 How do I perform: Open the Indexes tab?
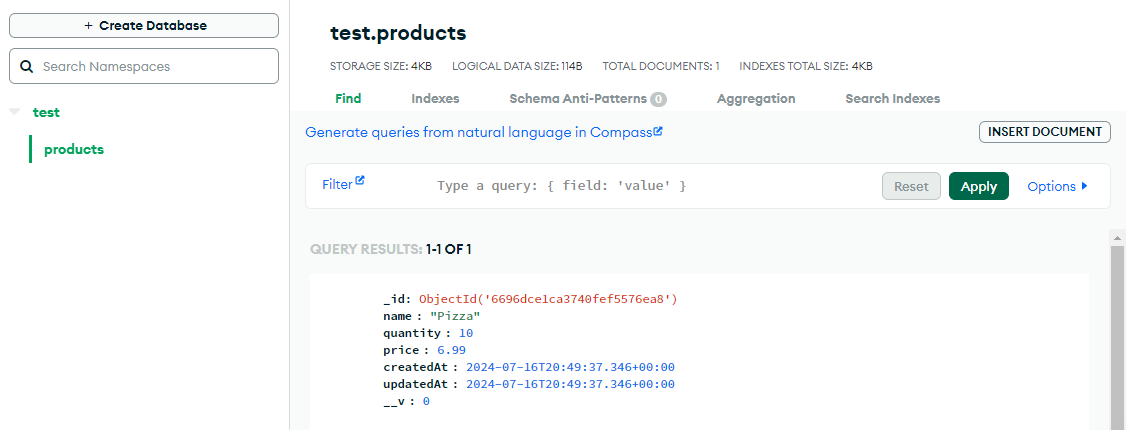coord(435,99)
